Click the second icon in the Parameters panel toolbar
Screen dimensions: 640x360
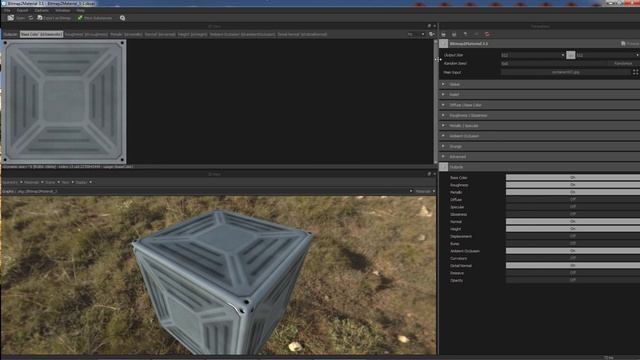coord(454,34)
